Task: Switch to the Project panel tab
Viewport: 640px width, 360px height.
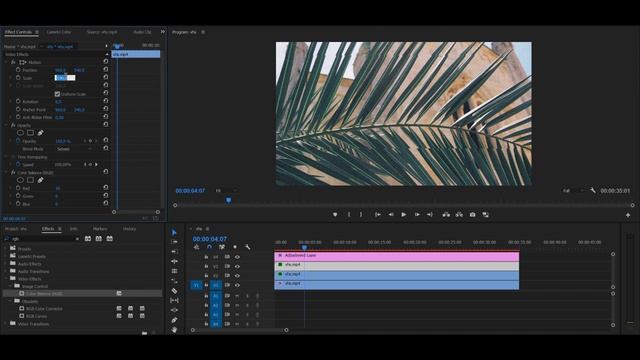Action: (16, 229)
